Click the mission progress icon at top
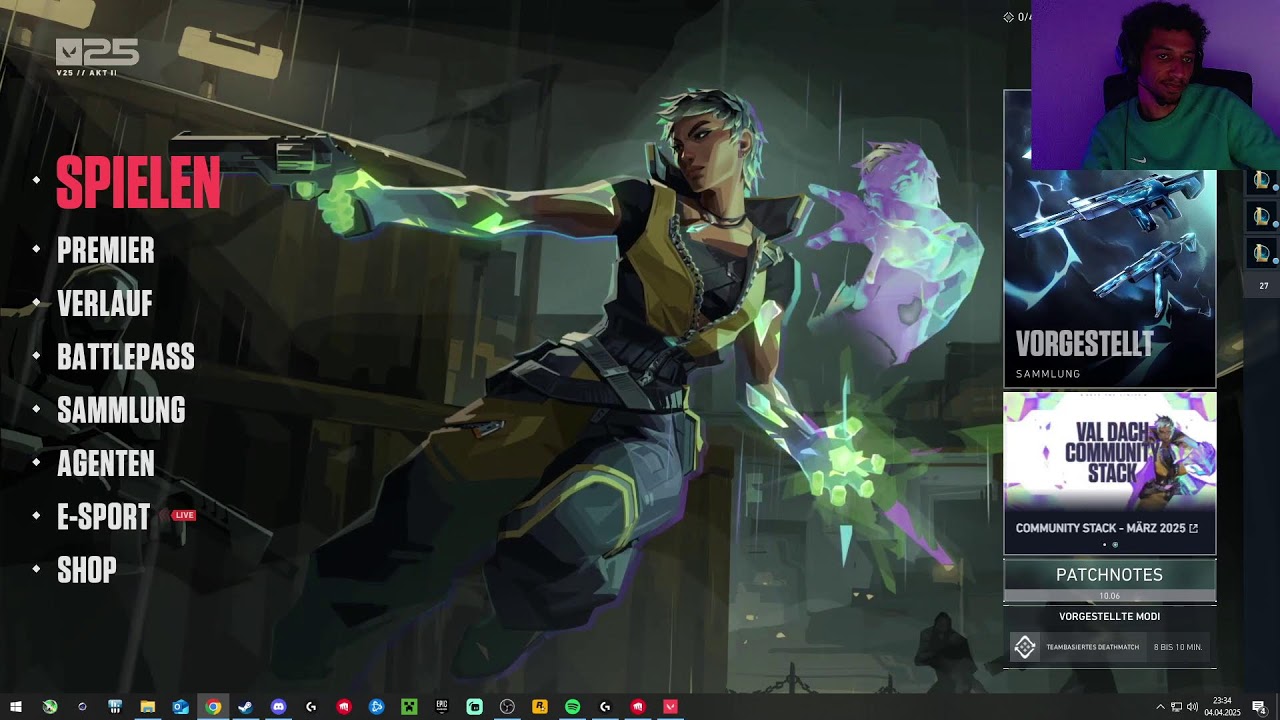This screenshot has height=720, width=1280. [1009, 17]
